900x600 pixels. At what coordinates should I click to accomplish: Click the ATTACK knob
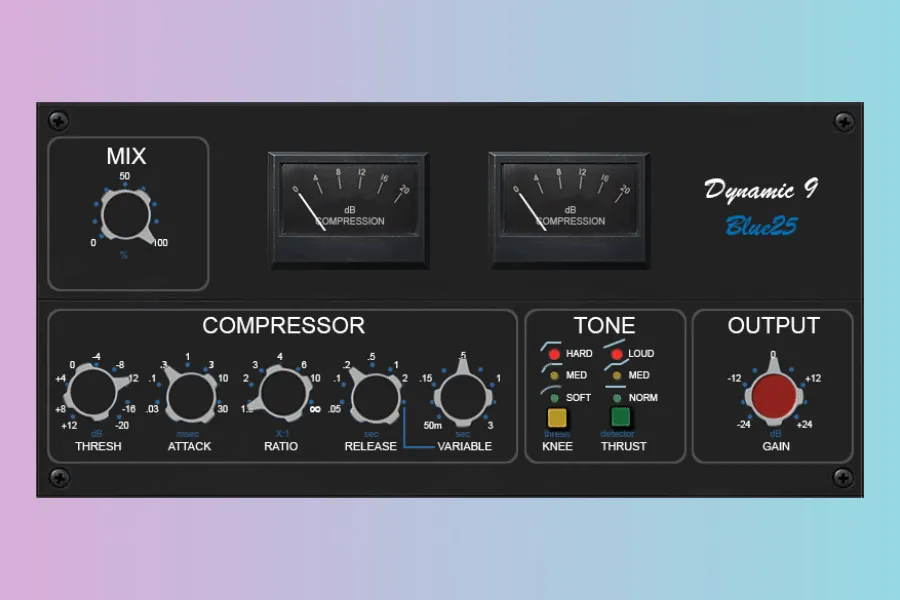189,395
